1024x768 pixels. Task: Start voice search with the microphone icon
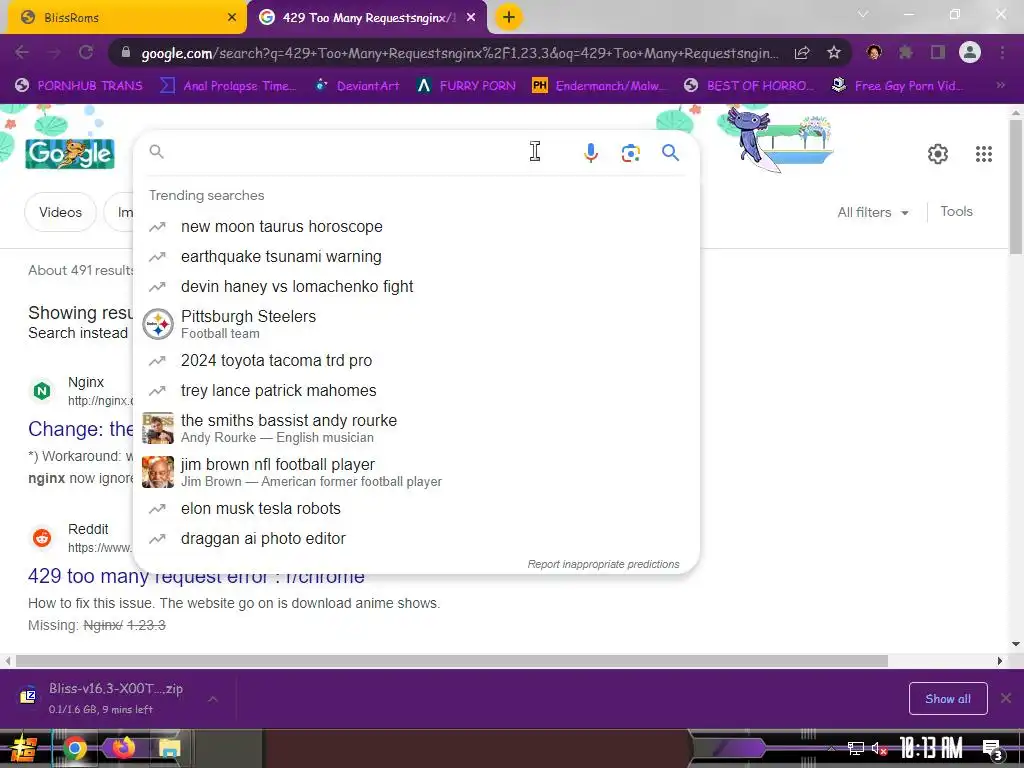point(590,153)
